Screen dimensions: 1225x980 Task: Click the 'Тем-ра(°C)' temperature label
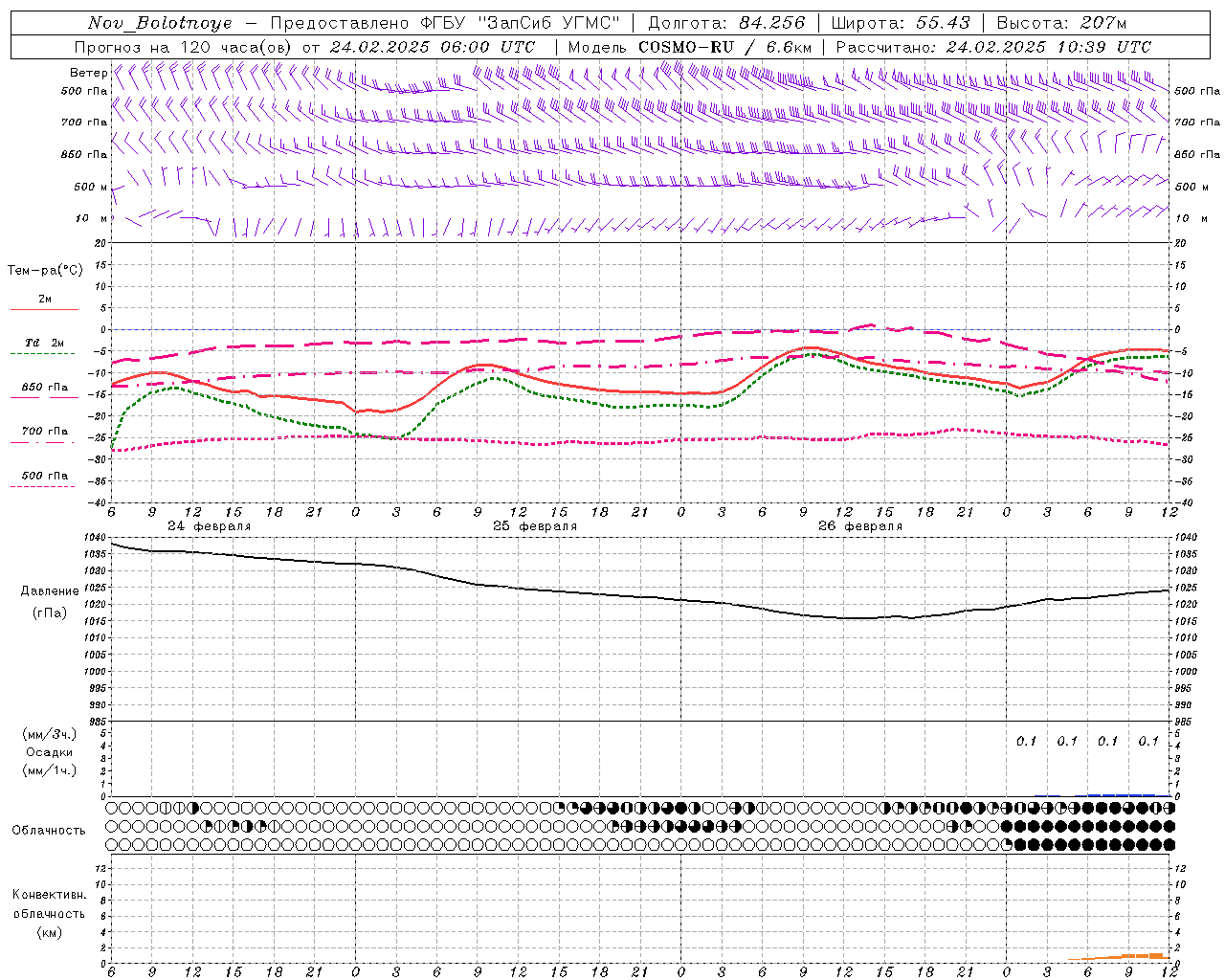click(x=45, y=271)
